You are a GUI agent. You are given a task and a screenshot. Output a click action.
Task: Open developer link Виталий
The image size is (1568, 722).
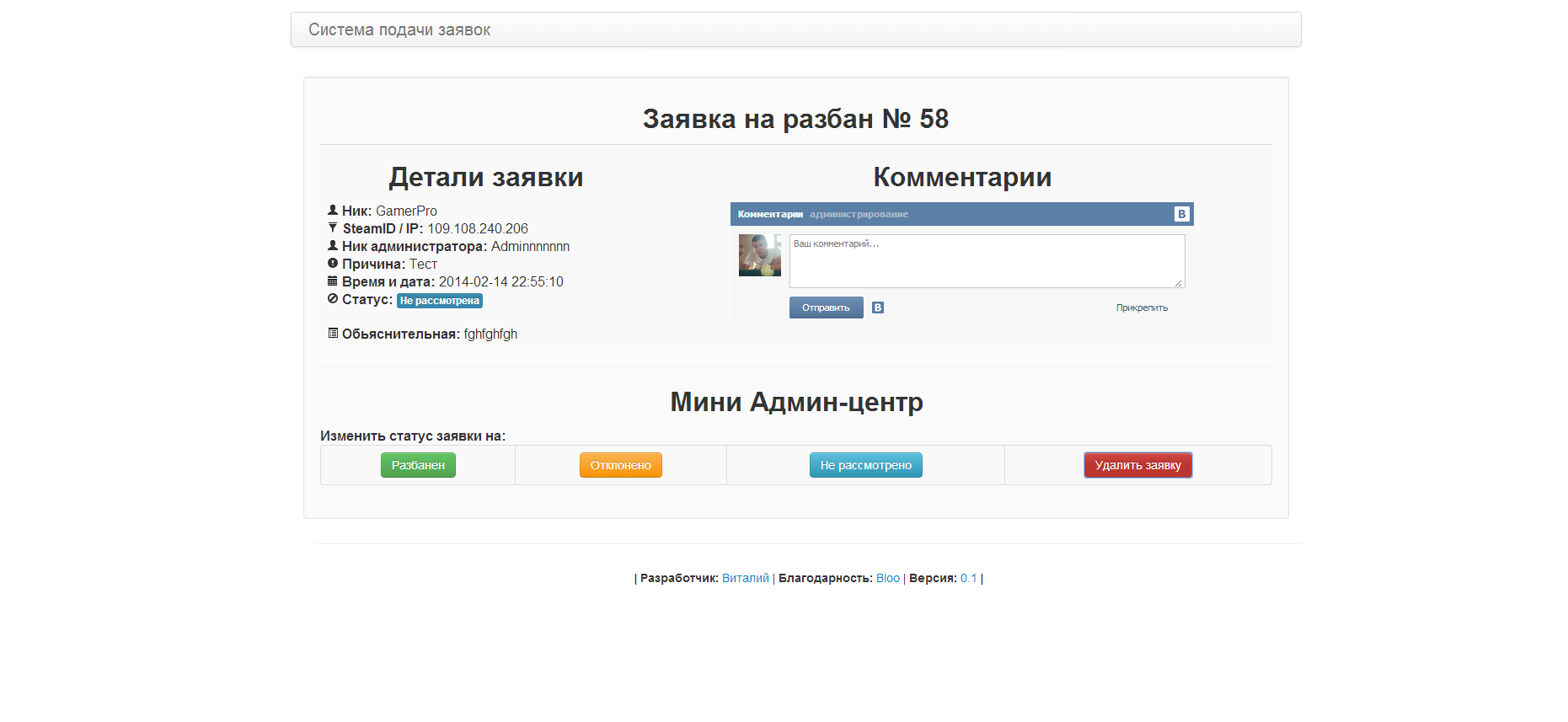(746, 578)
